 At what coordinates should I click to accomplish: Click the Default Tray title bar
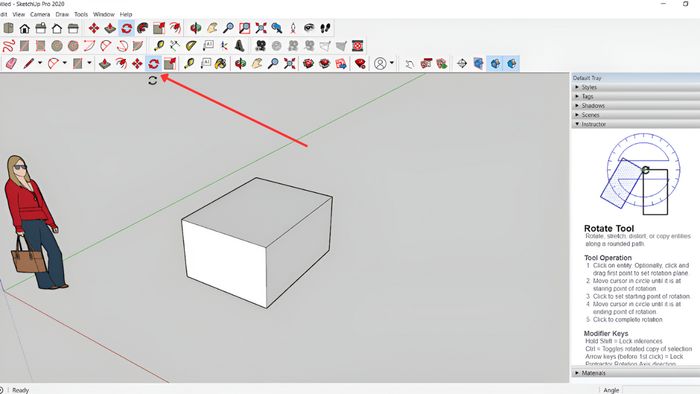636,78
